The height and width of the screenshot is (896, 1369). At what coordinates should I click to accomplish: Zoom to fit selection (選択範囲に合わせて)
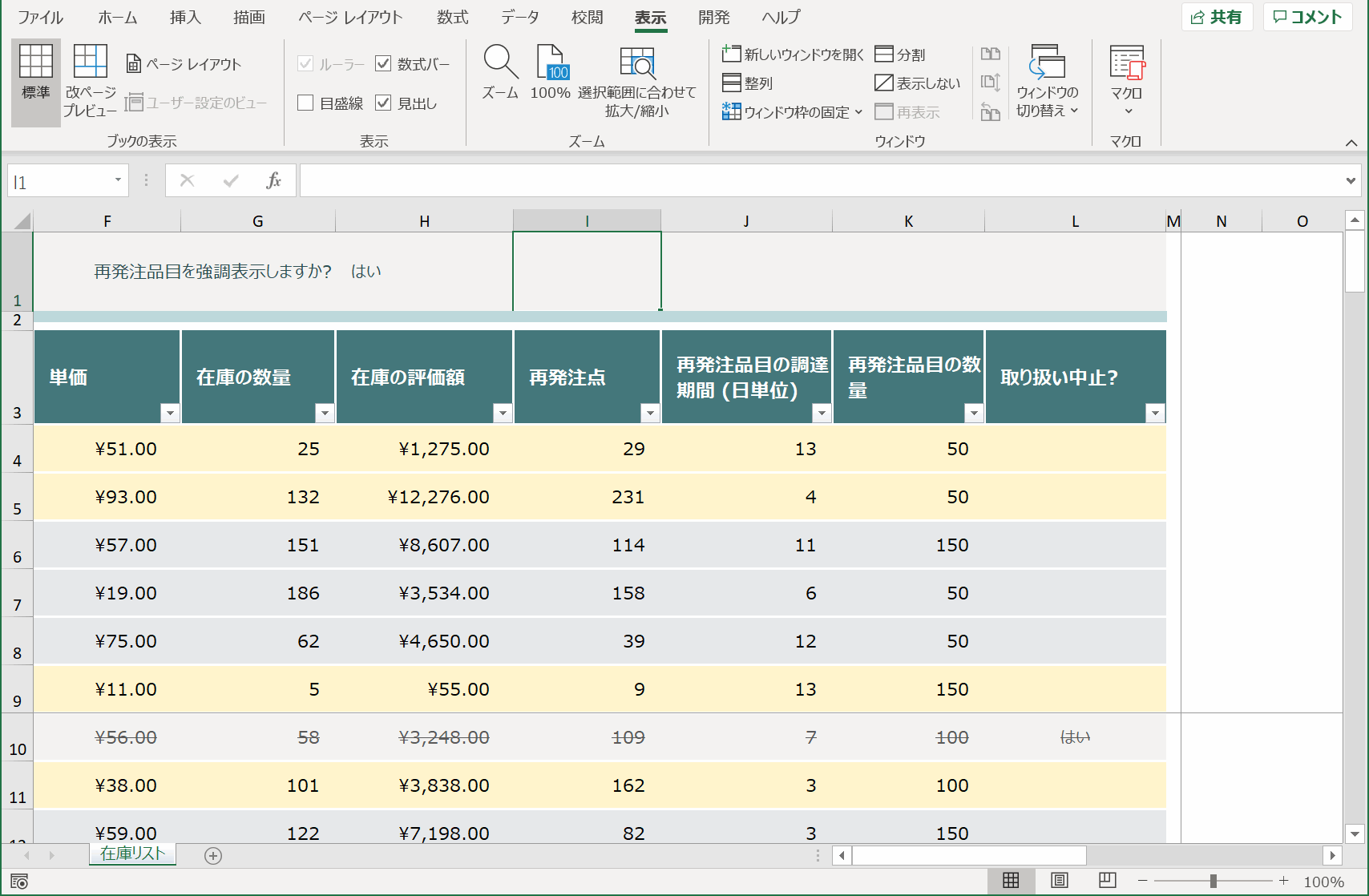[637, 82]
